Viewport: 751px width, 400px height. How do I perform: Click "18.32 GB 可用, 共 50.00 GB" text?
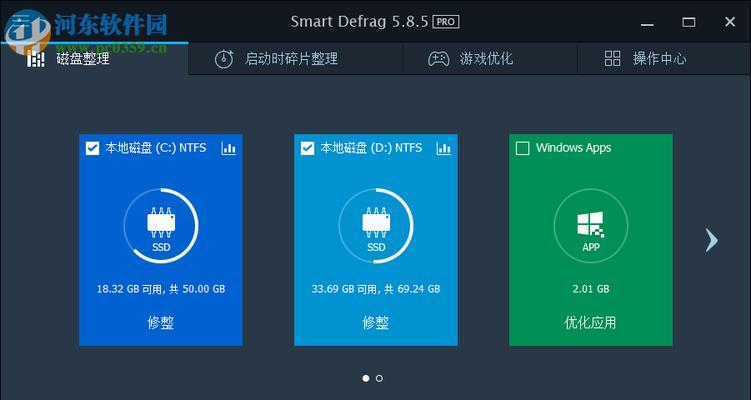(x=161, y=289)
